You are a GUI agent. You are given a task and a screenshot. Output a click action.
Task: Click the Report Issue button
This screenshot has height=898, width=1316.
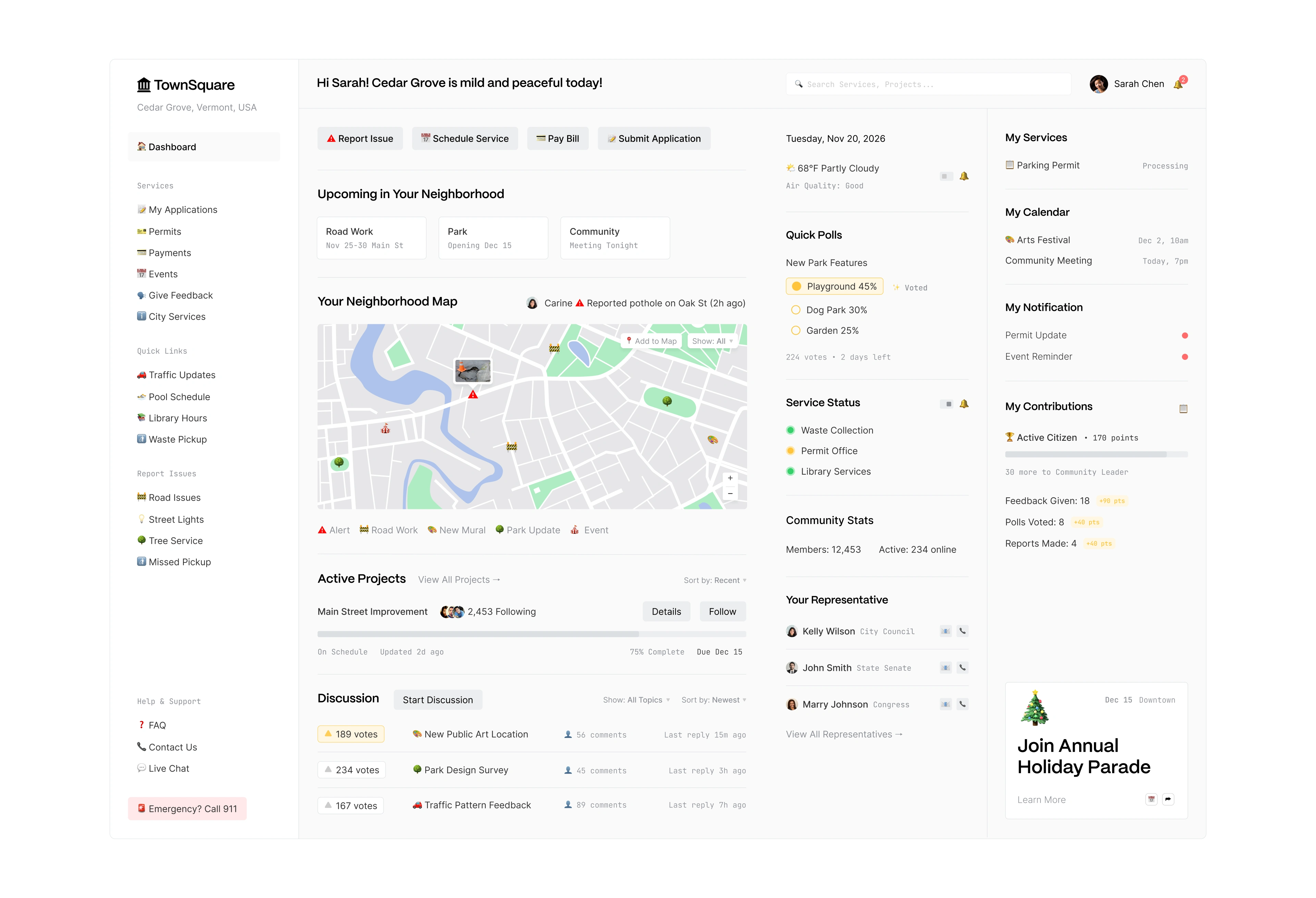point(360,139)
